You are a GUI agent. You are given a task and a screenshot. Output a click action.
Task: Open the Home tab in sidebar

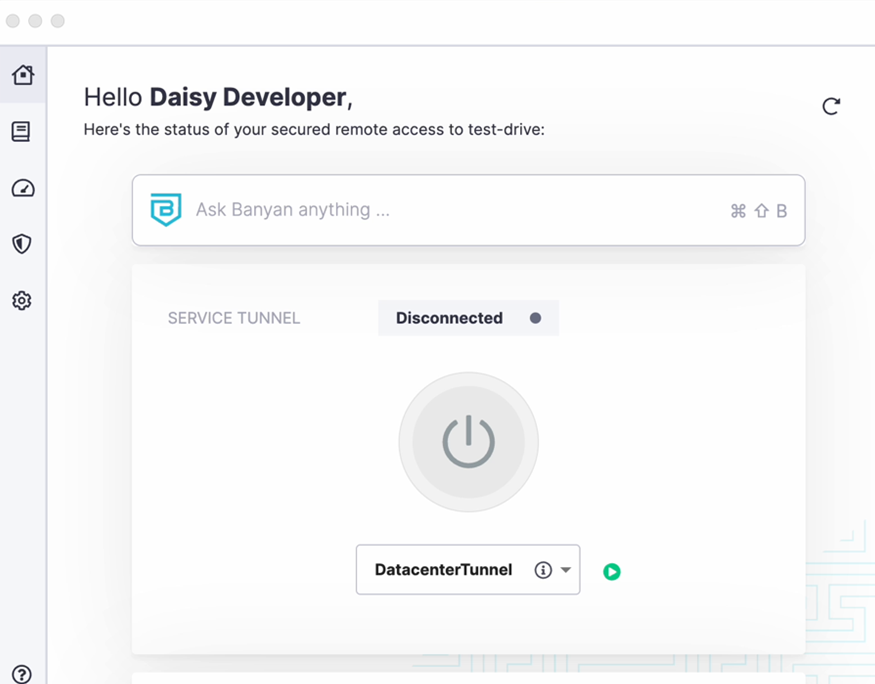pos(23,75)
